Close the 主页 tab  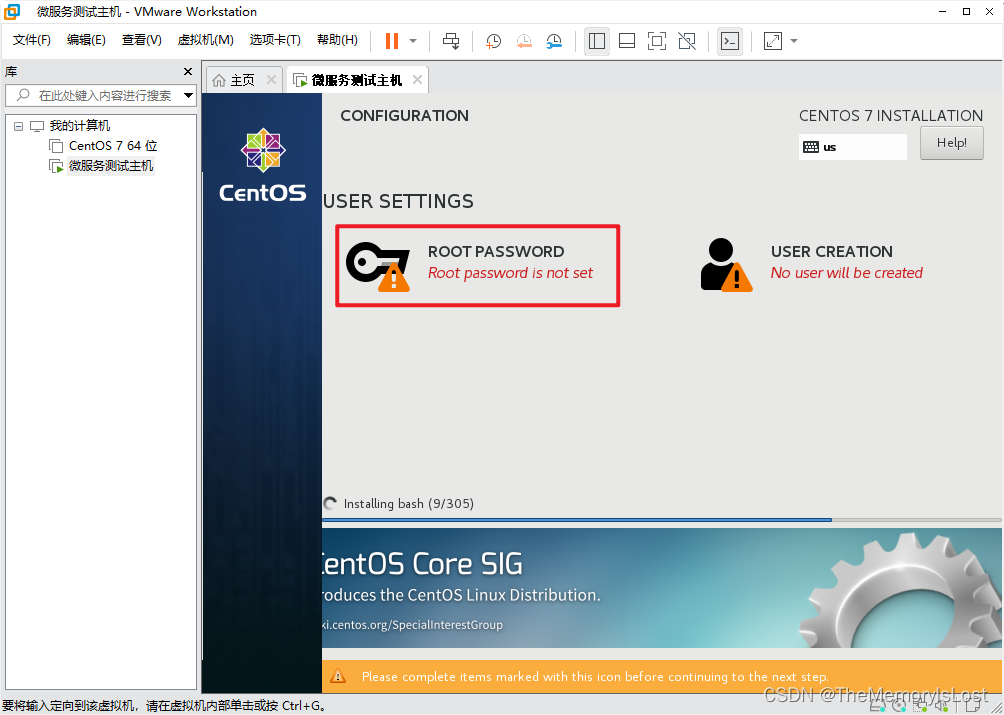click(271, 80)
